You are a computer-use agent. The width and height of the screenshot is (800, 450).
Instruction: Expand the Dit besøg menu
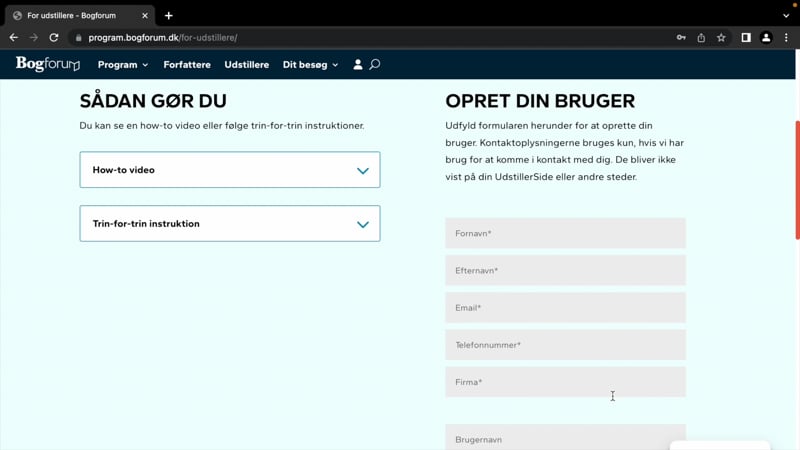tap(310, 65)
